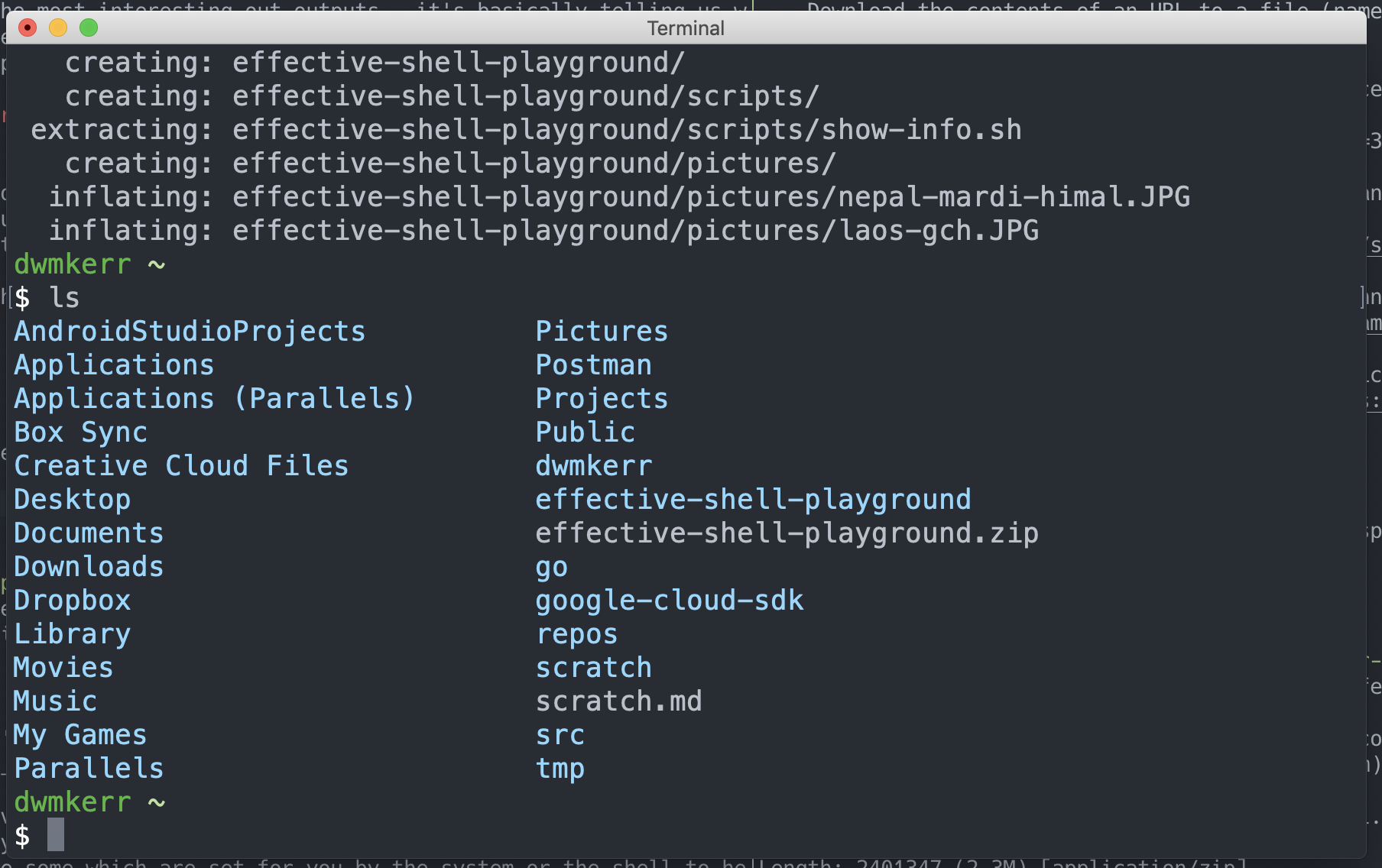
Task: Click the Pictures directory name
Action: point(602,332)
